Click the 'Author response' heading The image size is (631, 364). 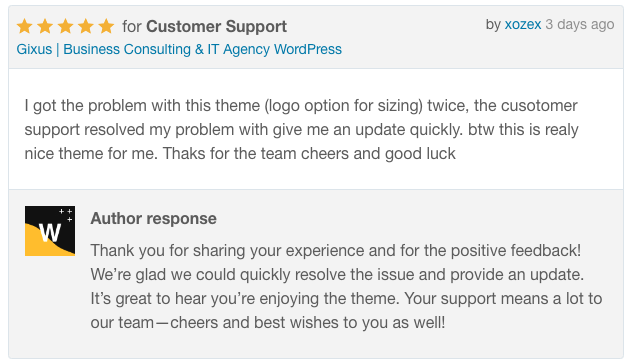[x=153, y=218]
